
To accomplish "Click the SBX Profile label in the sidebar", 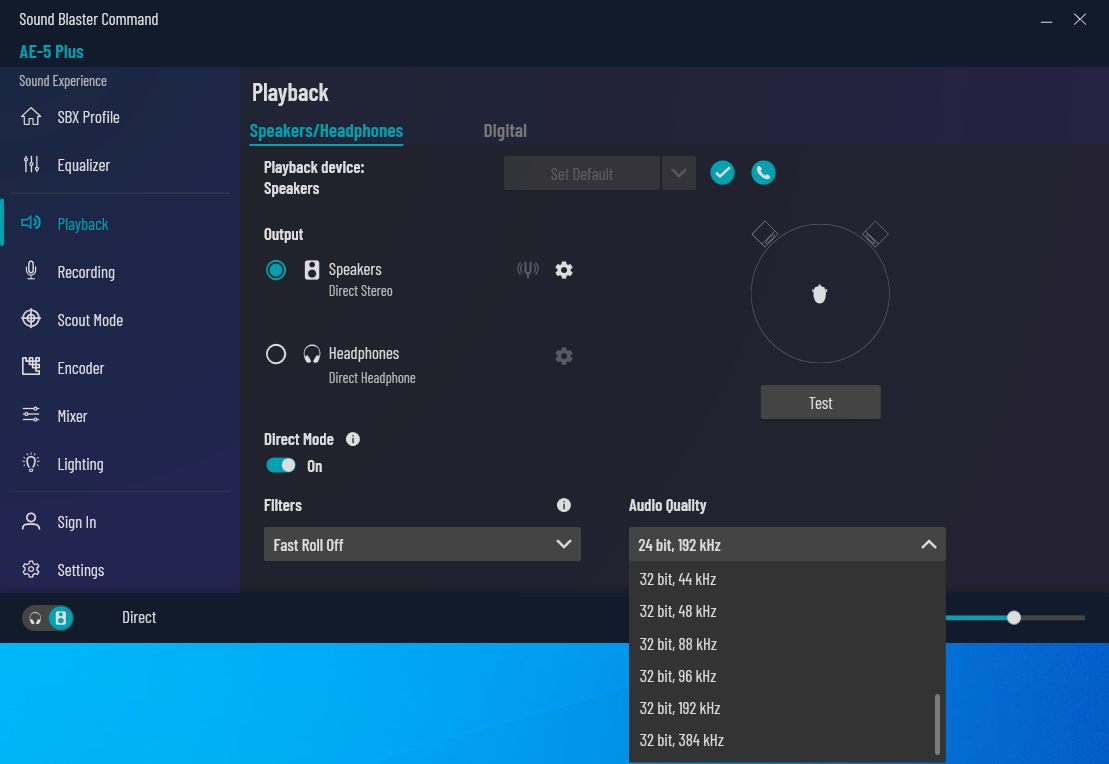I will [88, 117].
